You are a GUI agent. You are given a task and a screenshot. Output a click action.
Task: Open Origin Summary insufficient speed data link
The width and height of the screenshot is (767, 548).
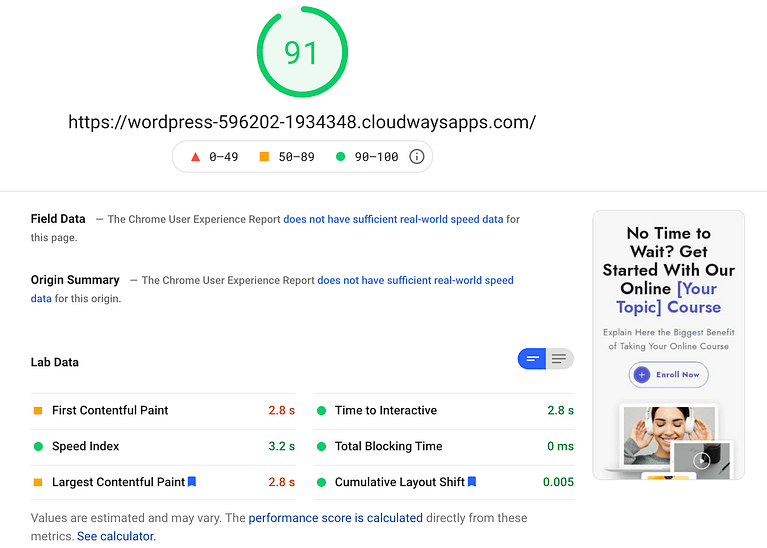coord(415,281)
